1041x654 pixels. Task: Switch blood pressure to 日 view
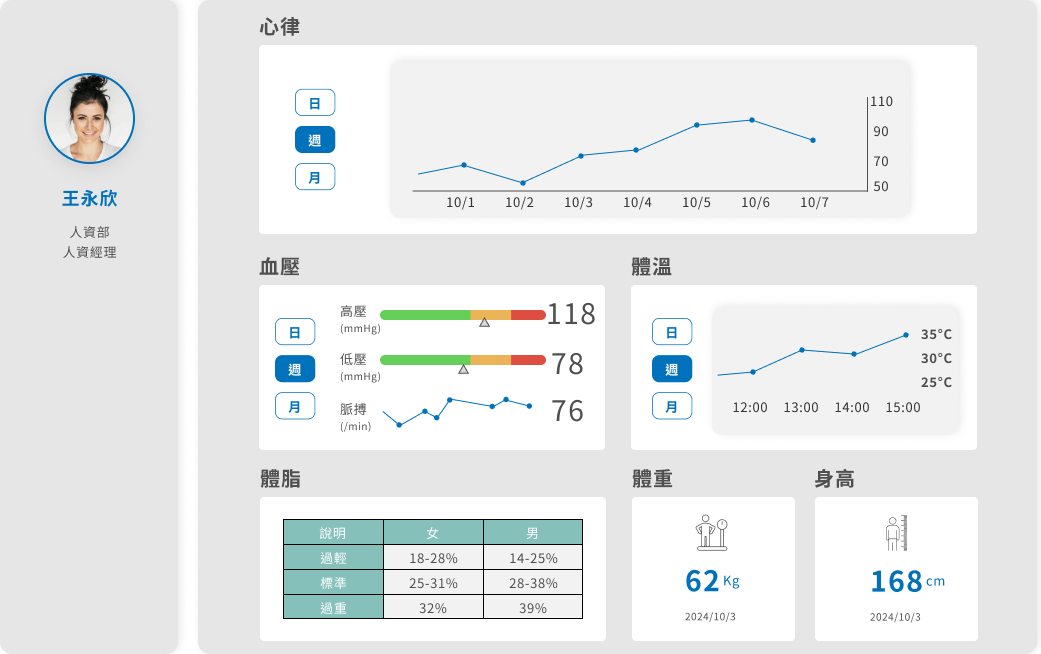point(295,332)
